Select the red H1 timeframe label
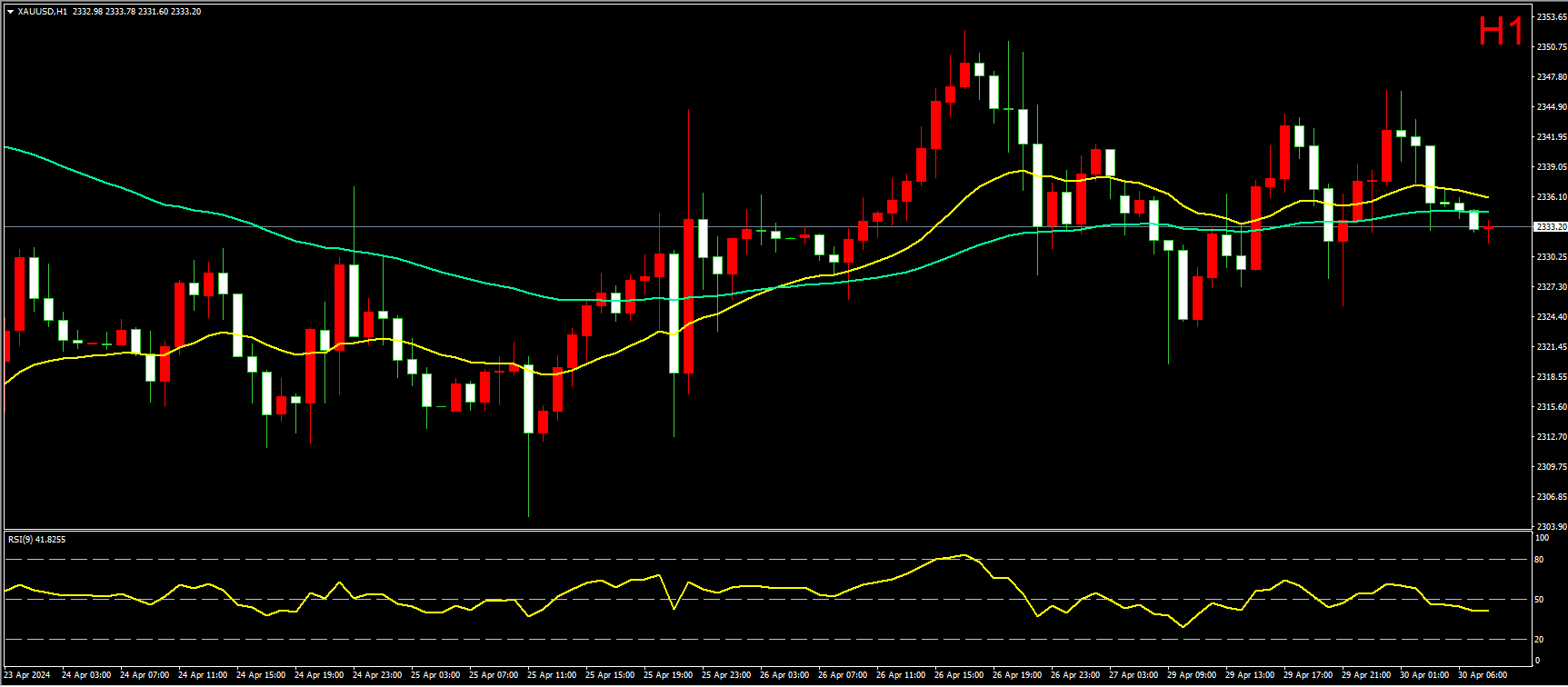 (x=1501, y=32)
